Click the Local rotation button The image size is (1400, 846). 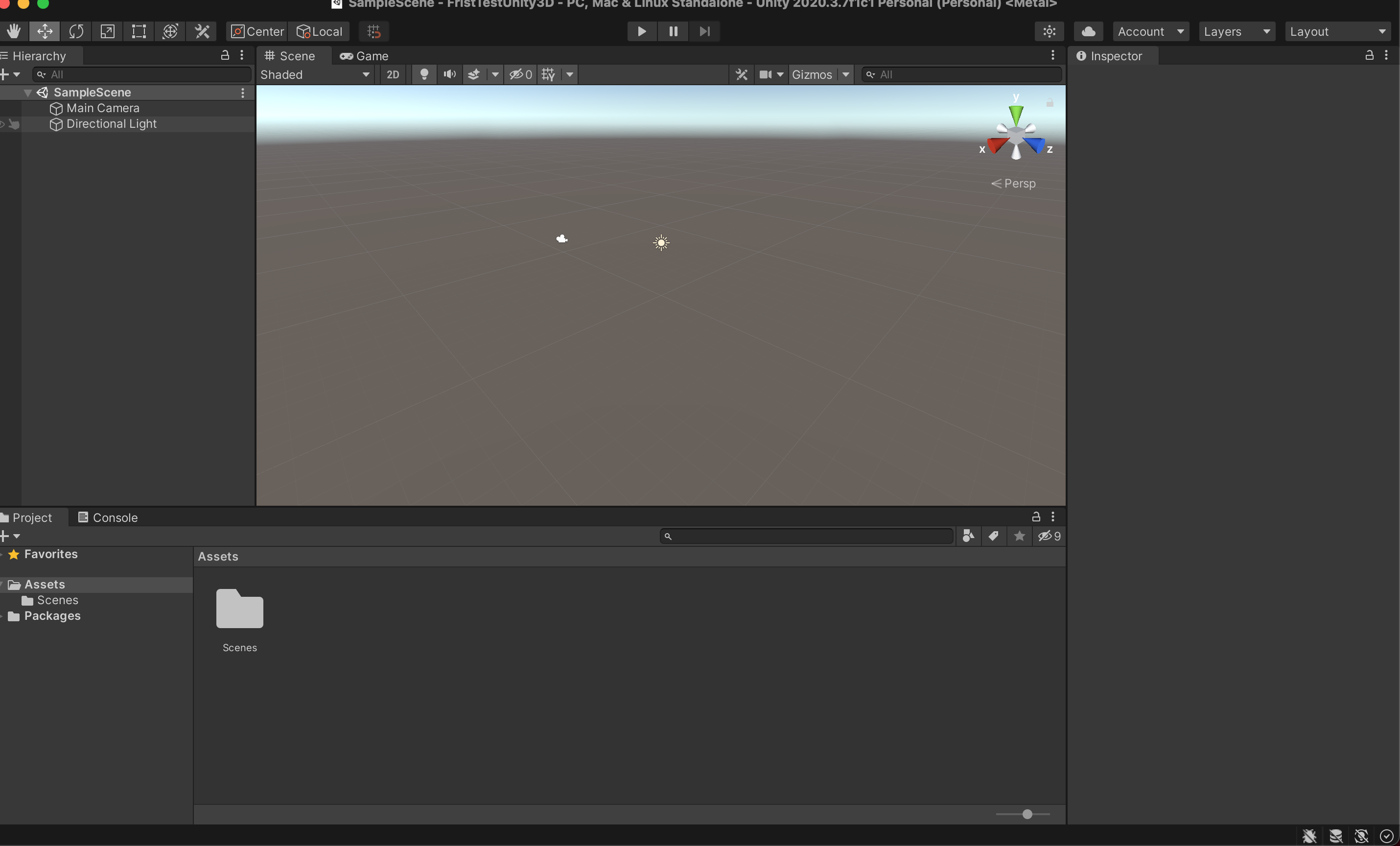pyautogui.click(x=320, y=31)
